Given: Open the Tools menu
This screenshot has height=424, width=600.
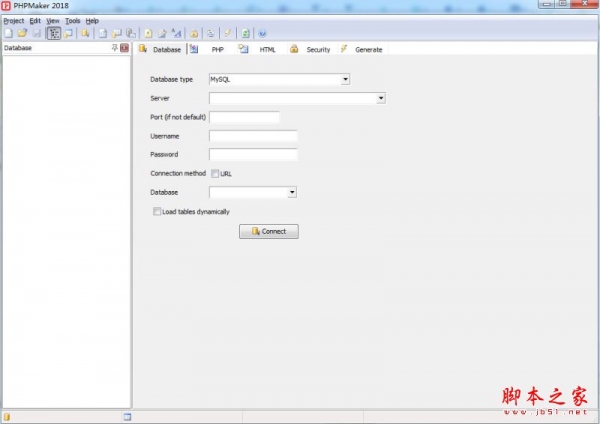Looking at the screenshot, I should (72, 21).
